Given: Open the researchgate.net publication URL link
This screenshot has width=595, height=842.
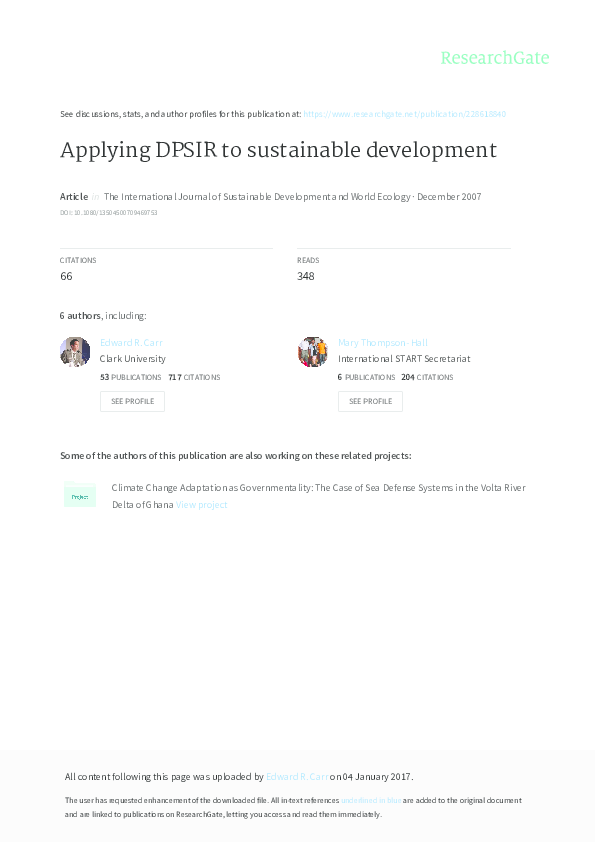Looking at the screenshot, I should pos(404,114).
